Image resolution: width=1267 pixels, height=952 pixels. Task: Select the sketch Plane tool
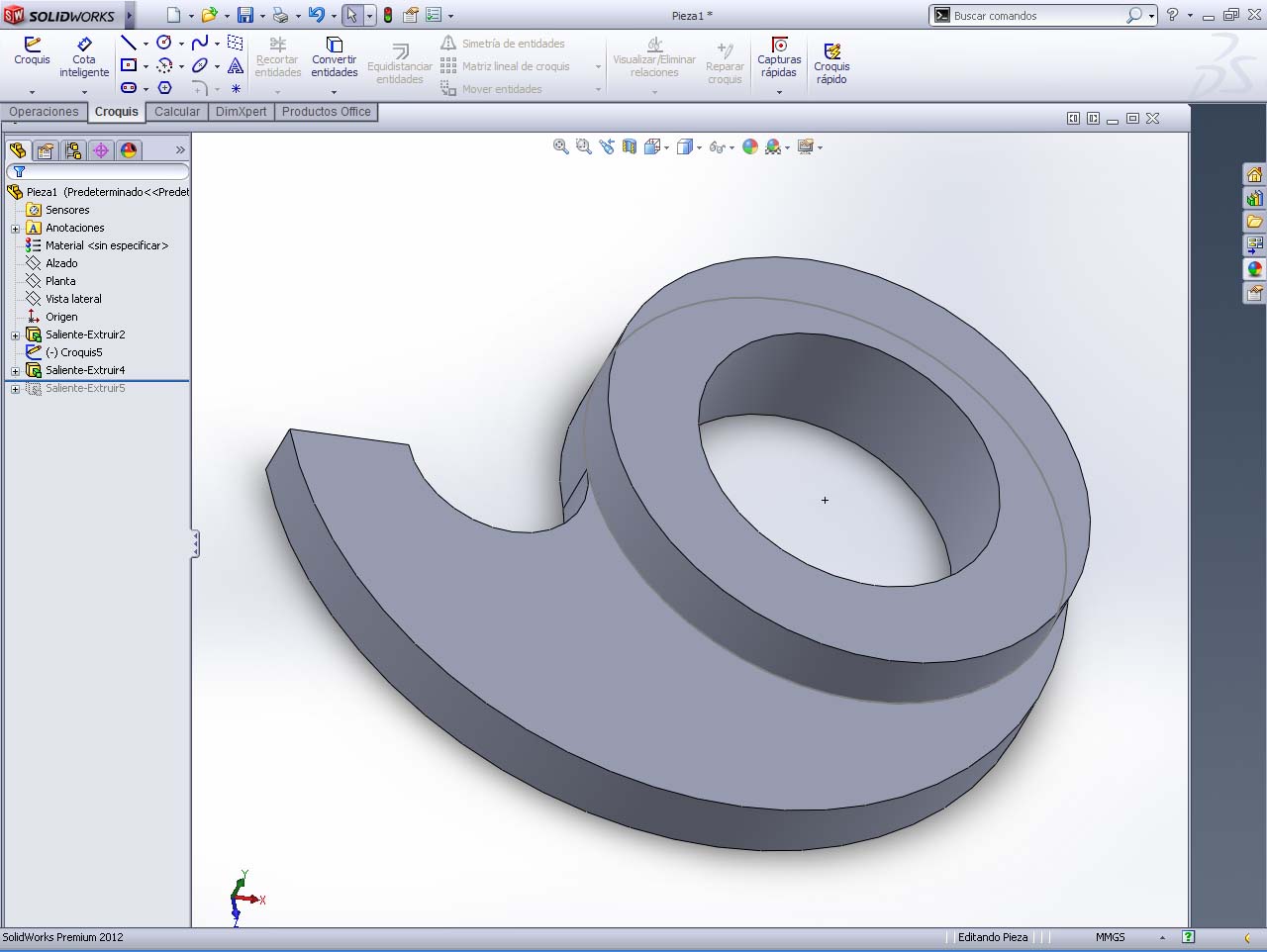coord(236,43)
